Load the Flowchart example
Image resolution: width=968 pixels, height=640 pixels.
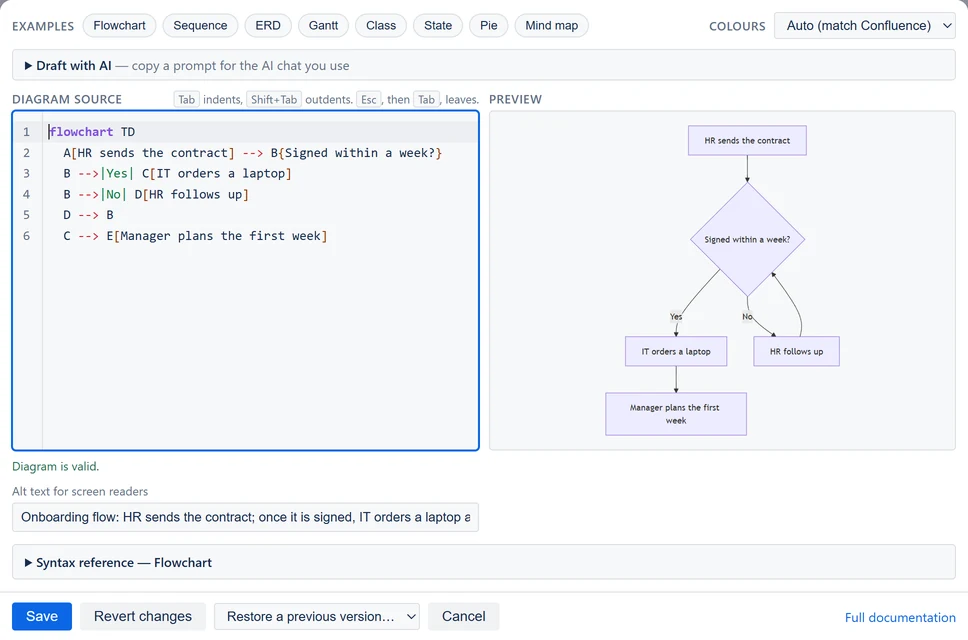coord(119,25)
